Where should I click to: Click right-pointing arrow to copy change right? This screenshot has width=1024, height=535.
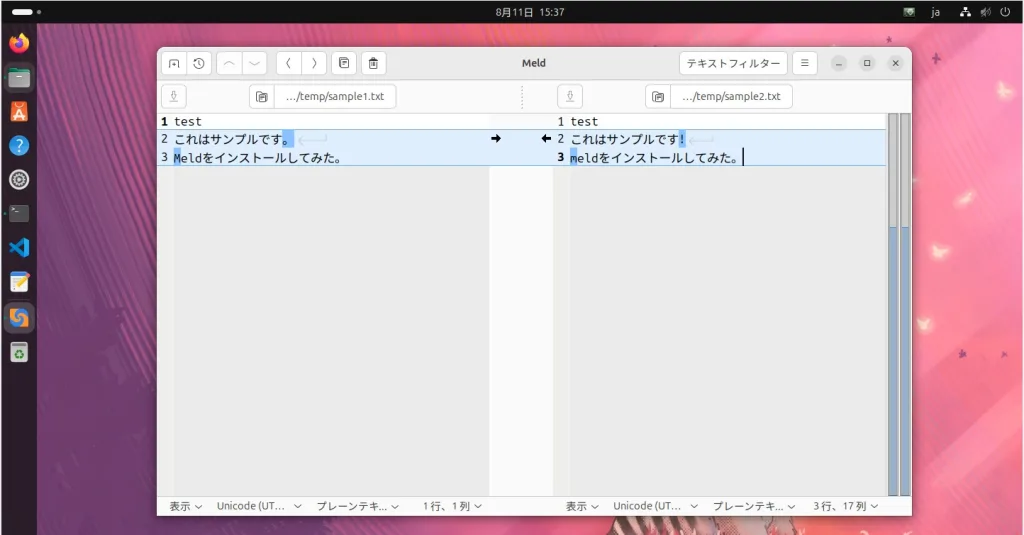[496, 138]
